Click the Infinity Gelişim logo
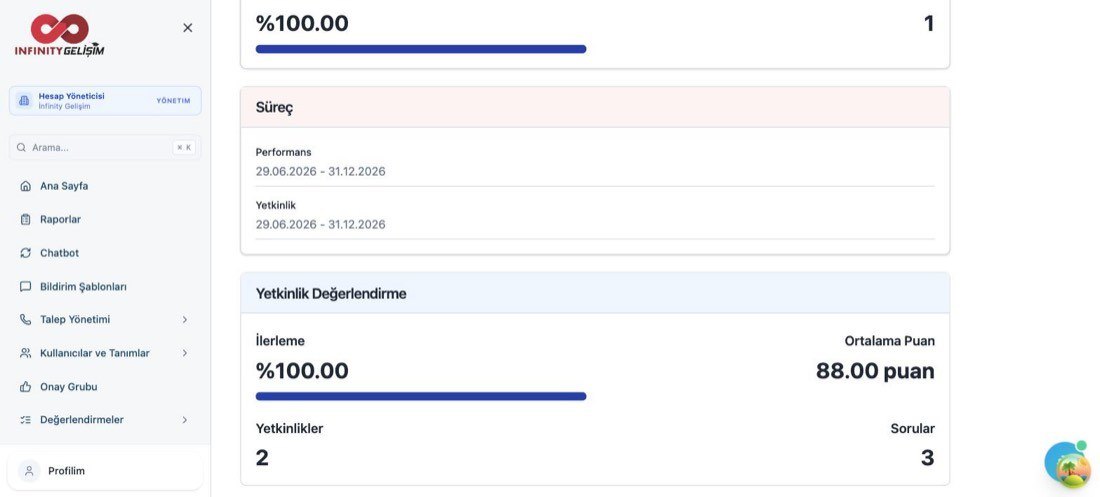Image resolution: width=1100 pixels, height=497 pixels. (60, 34)
